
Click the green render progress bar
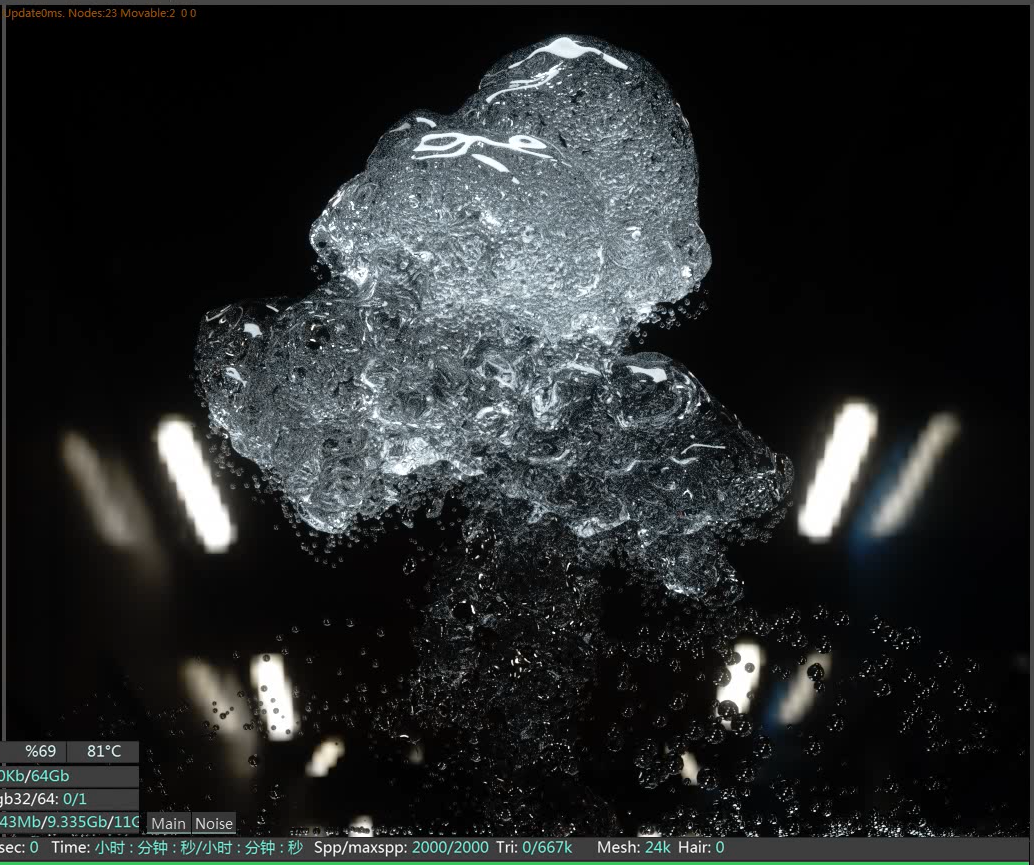pyautogui.click(x=517, y=861)
